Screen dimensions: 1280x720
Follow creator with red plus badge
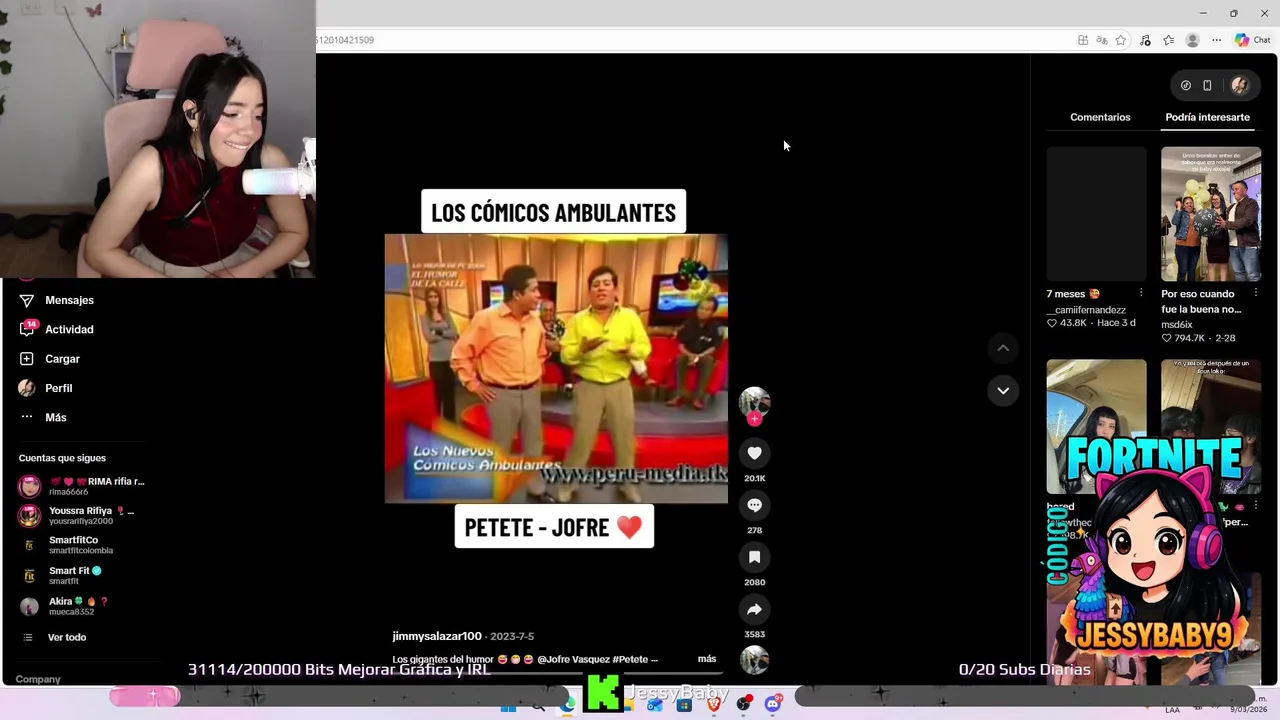[755, 419]
